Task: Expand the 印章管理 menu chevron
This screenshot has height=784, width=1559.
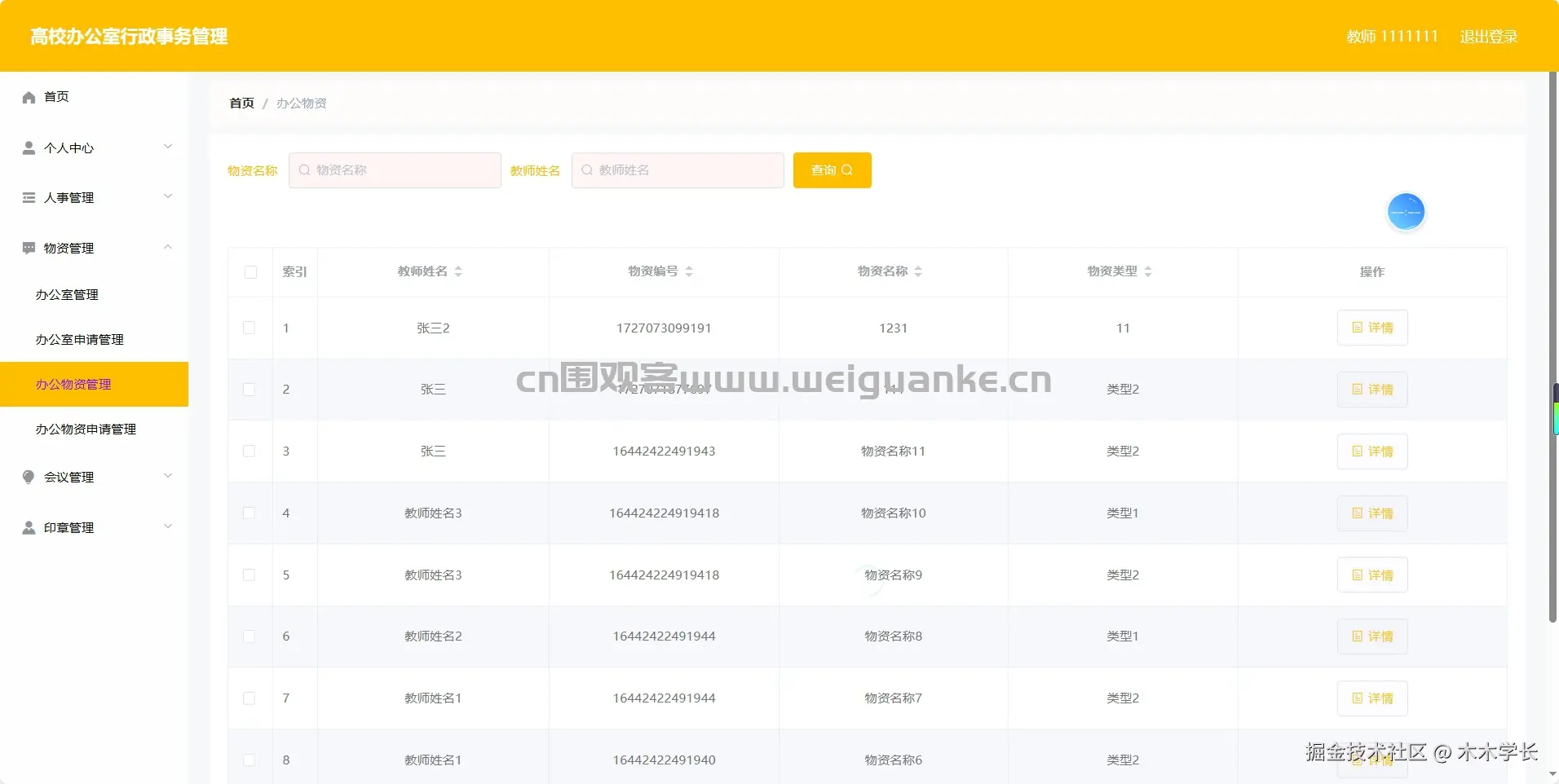Action: point(168,526)
